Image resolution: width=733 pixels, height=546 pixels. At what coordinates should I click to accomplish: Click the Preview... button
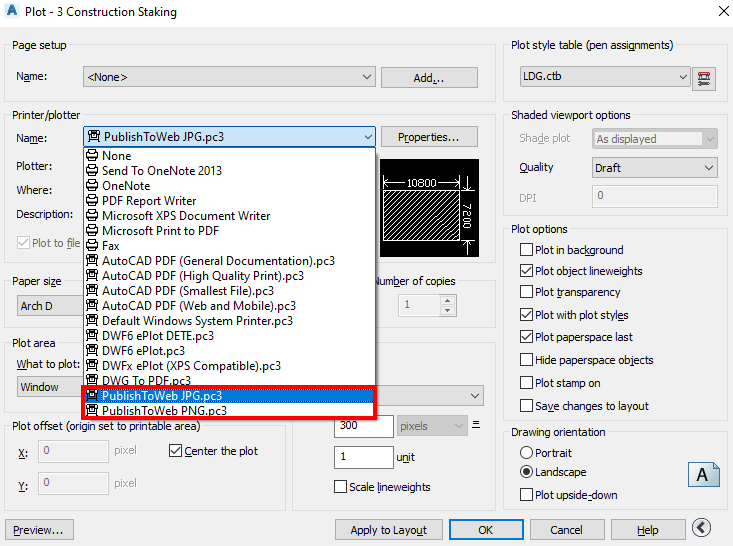pos(39,530)
